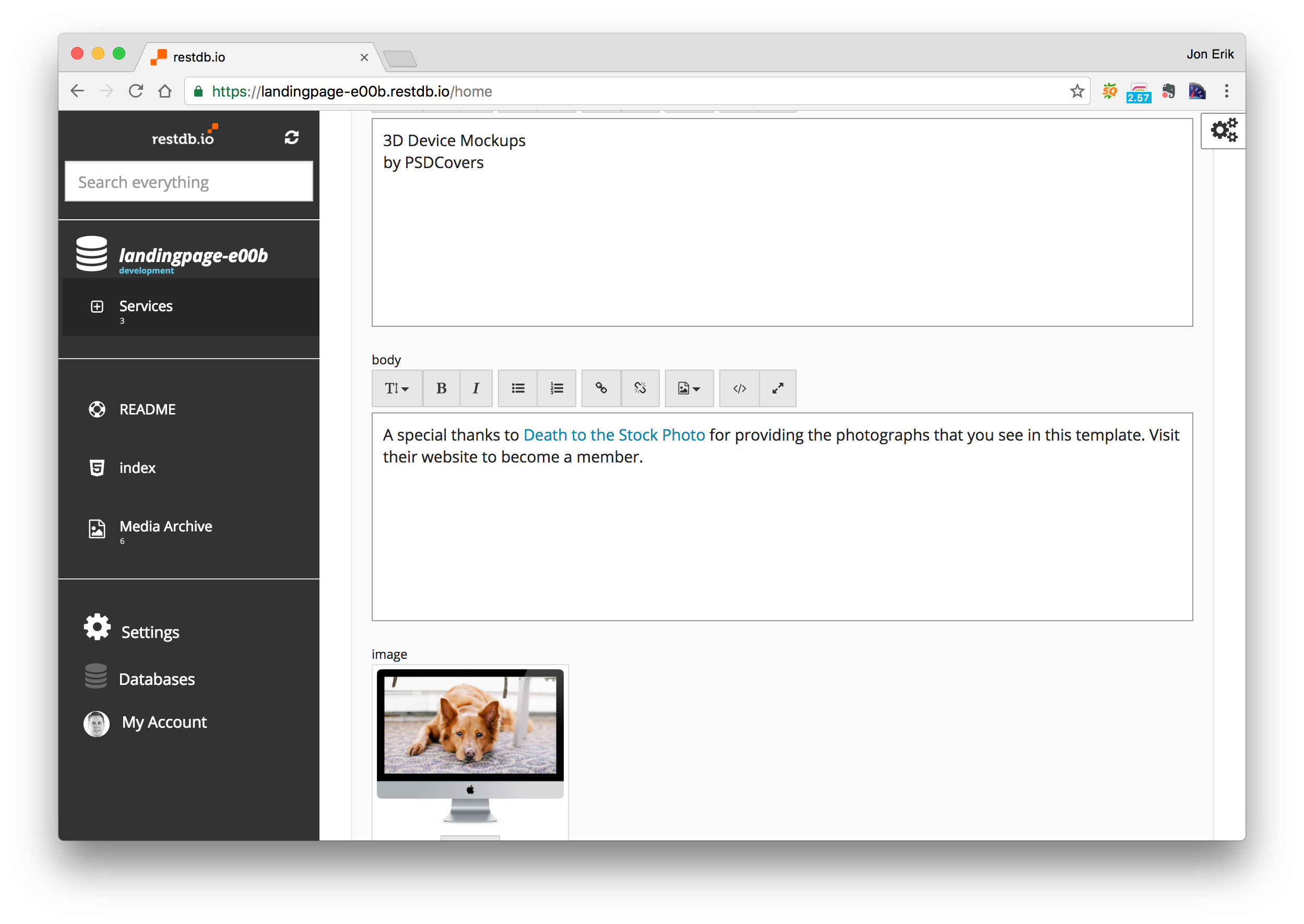The width and height of the screenshot is (1304, 924).
Task: Open Settings in the sidebar
Action: coord(150,631)
